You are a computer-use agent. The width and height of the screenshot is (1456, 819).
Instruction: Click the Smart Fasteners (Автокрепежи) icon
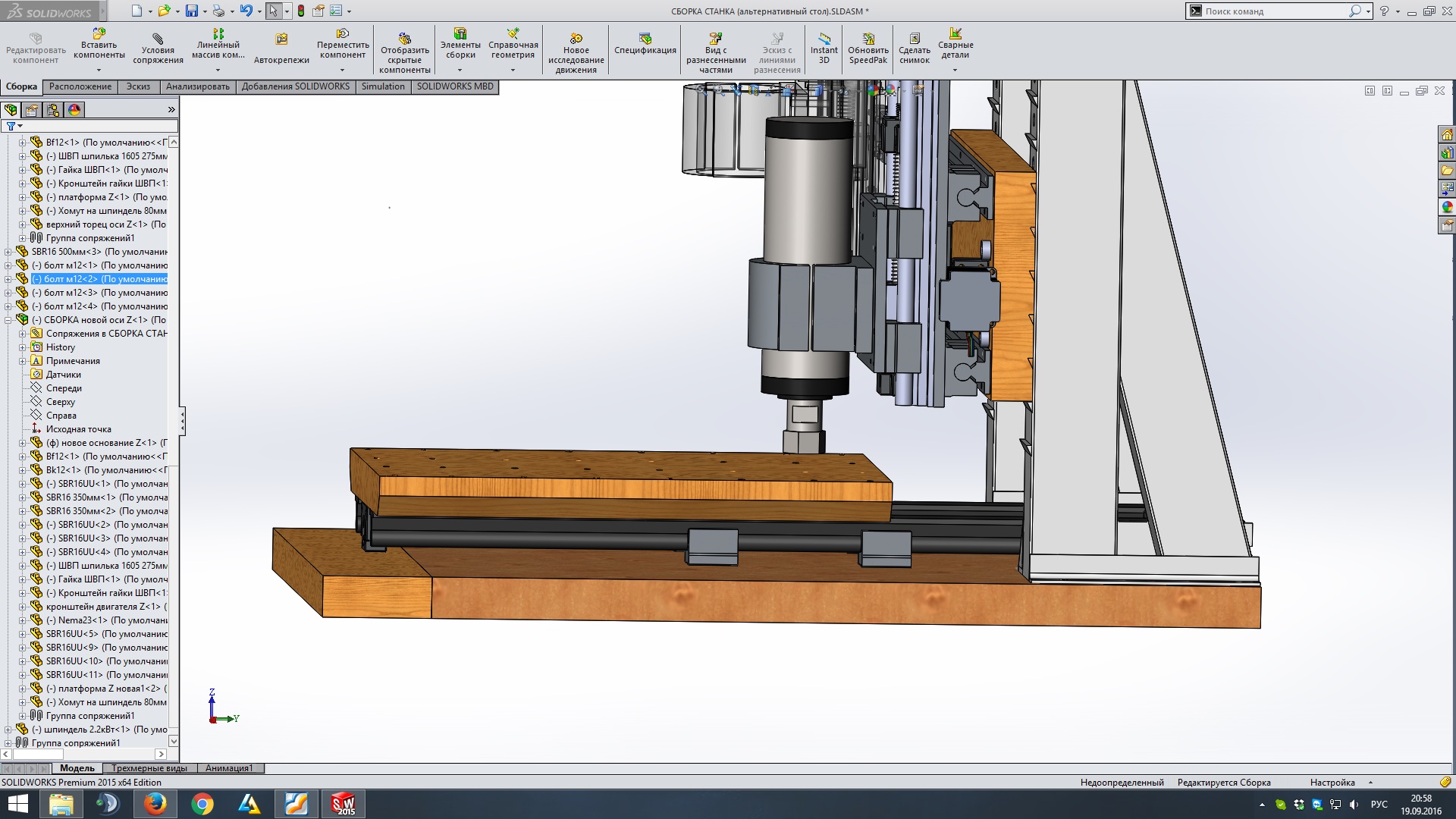click(x=281, y=40)
